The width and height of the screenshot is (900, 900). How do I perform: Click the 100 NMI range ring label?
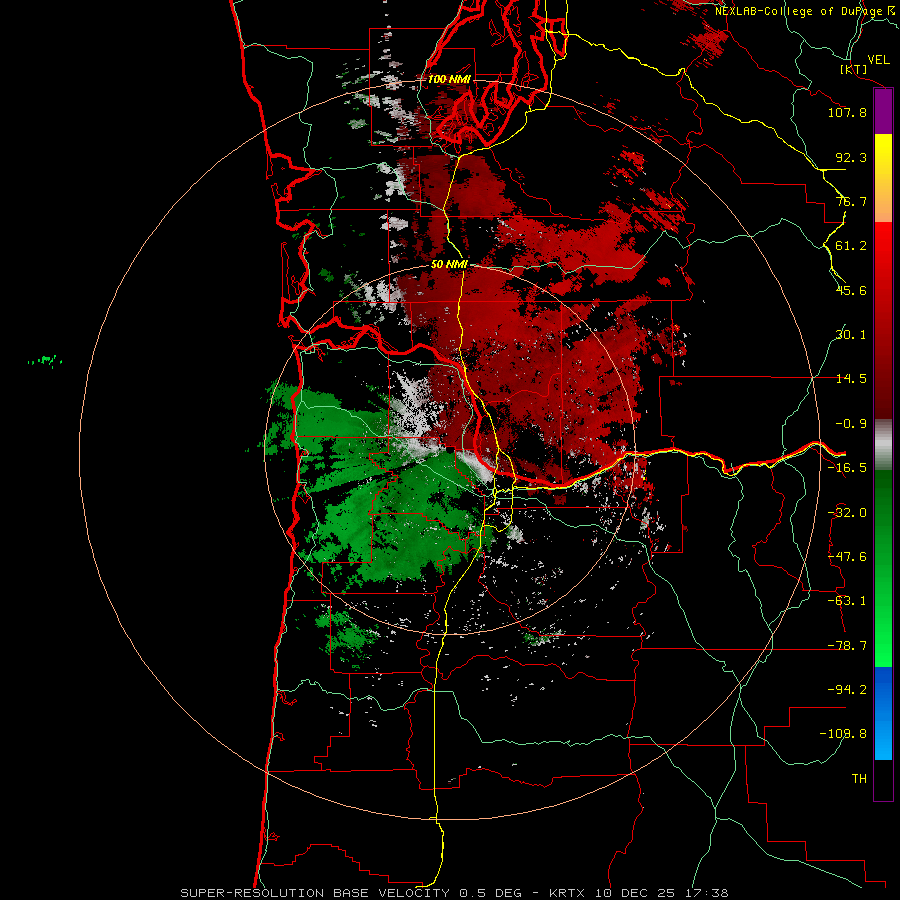449,79
